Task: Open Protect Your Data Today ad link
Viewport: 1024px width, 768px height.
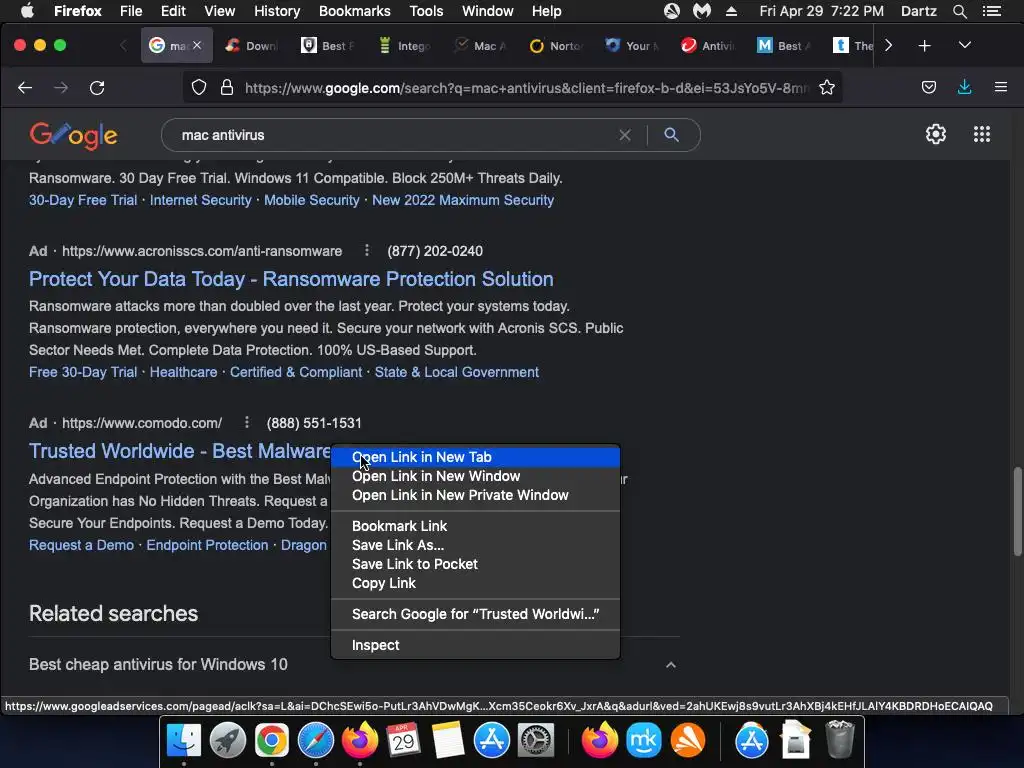Action: point(291,279)
